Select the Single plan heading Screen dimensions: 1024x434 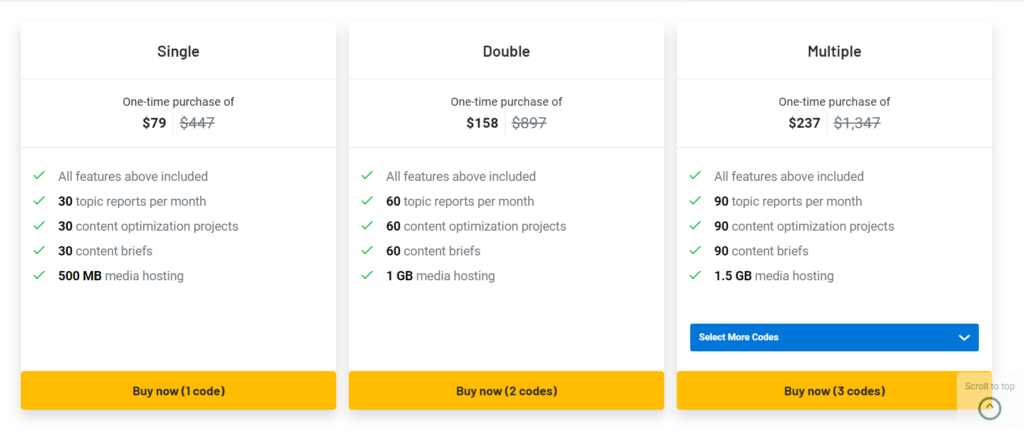178,52
